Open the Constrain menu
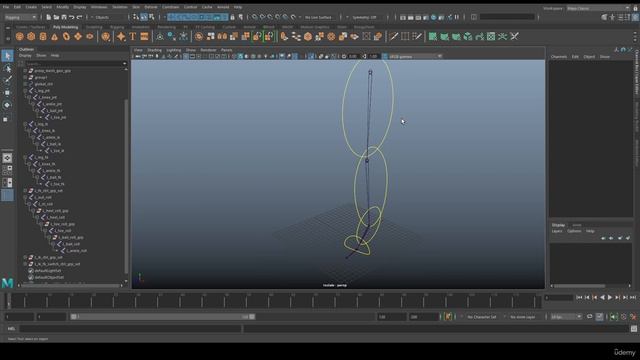640x360 pixels. [x=170, y=7]
